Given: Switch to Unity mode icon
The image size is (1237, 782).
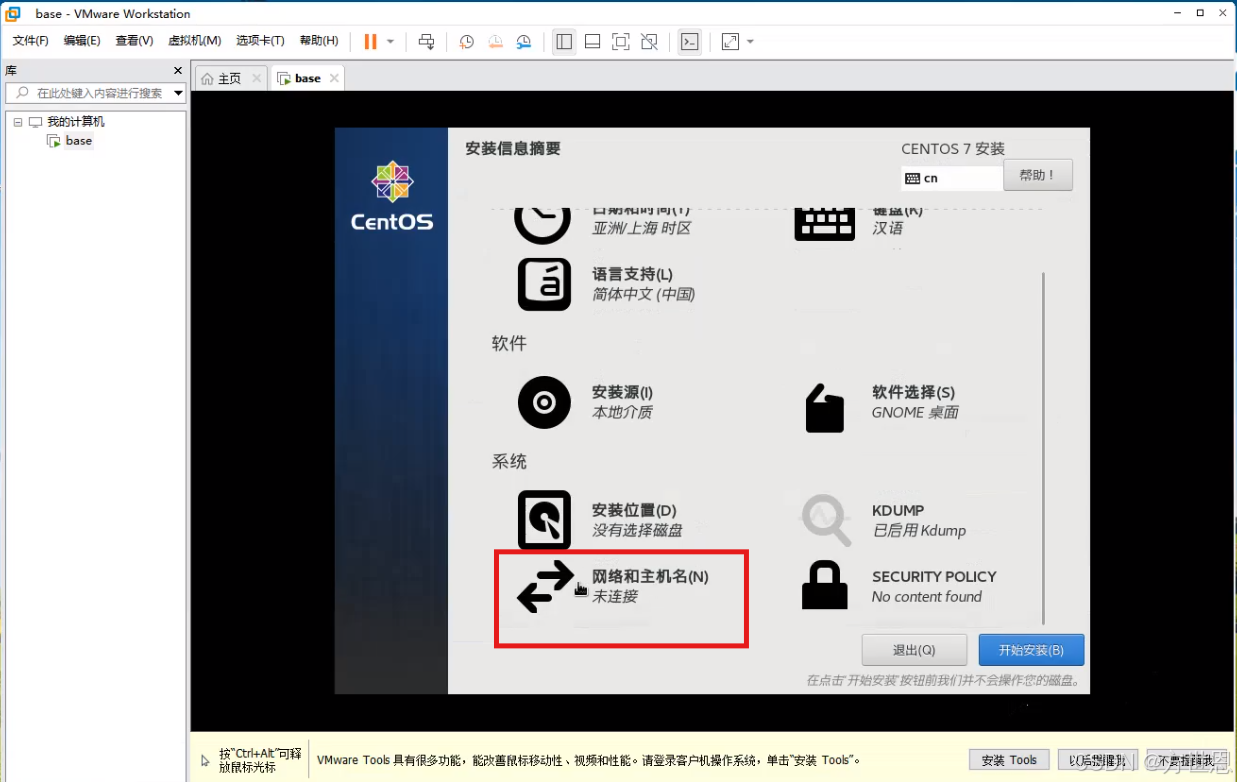Looking at the screenshot, I should pyautogui.click(x=649, y=41).
